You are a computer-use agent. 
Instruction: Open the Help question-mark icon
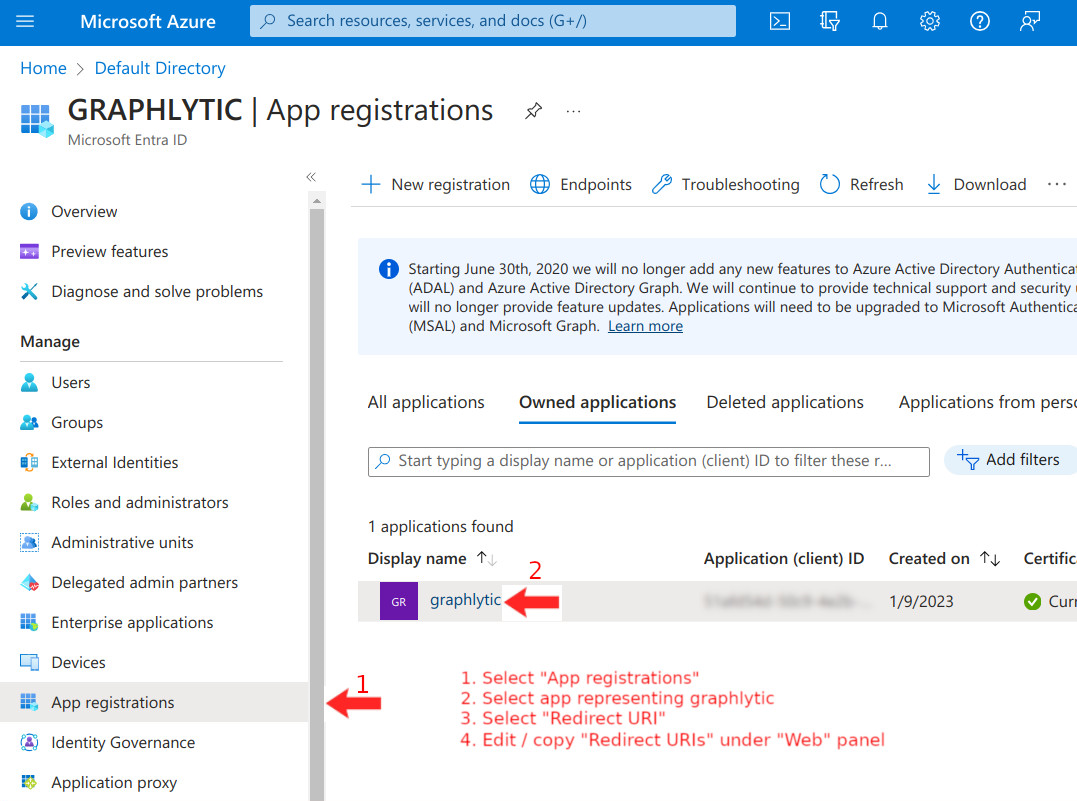(x=979, y=20)
